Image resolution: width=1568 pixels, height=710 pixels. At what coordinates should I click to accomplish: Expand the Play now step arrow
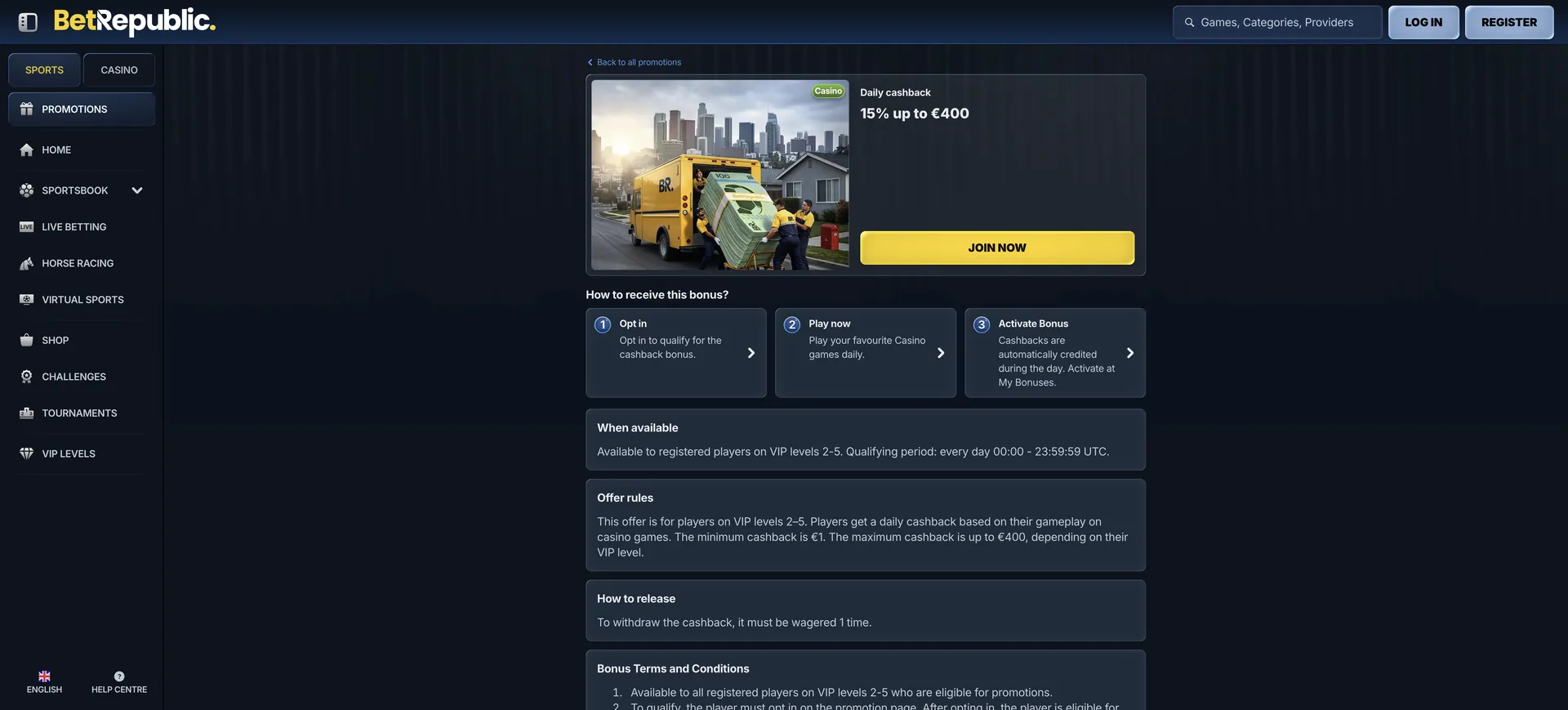pyautogui.click(x=941, y=353)
